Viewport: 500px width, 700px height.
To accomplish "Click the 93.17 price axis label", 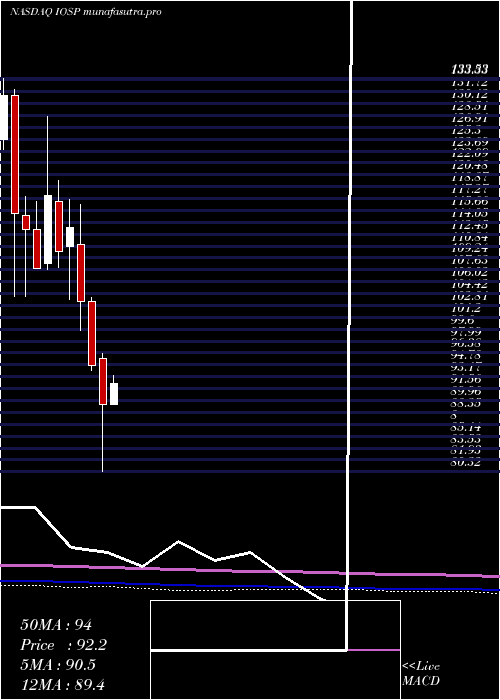I will pos(467,368).
